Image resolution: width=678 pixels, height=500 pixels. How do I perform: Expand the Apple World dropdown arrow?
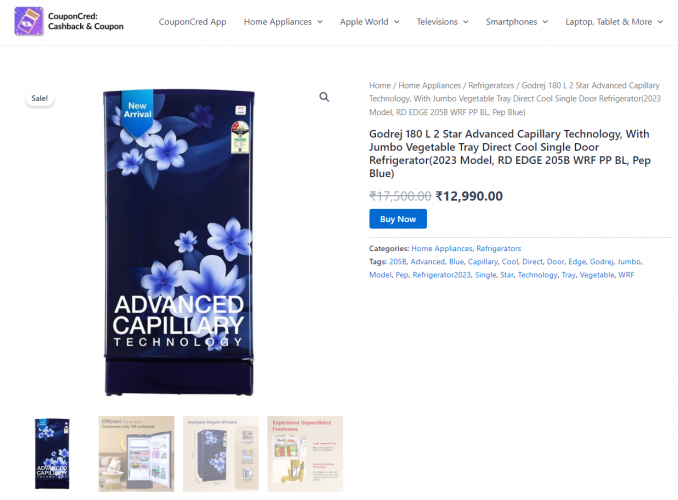coord(397,22)
